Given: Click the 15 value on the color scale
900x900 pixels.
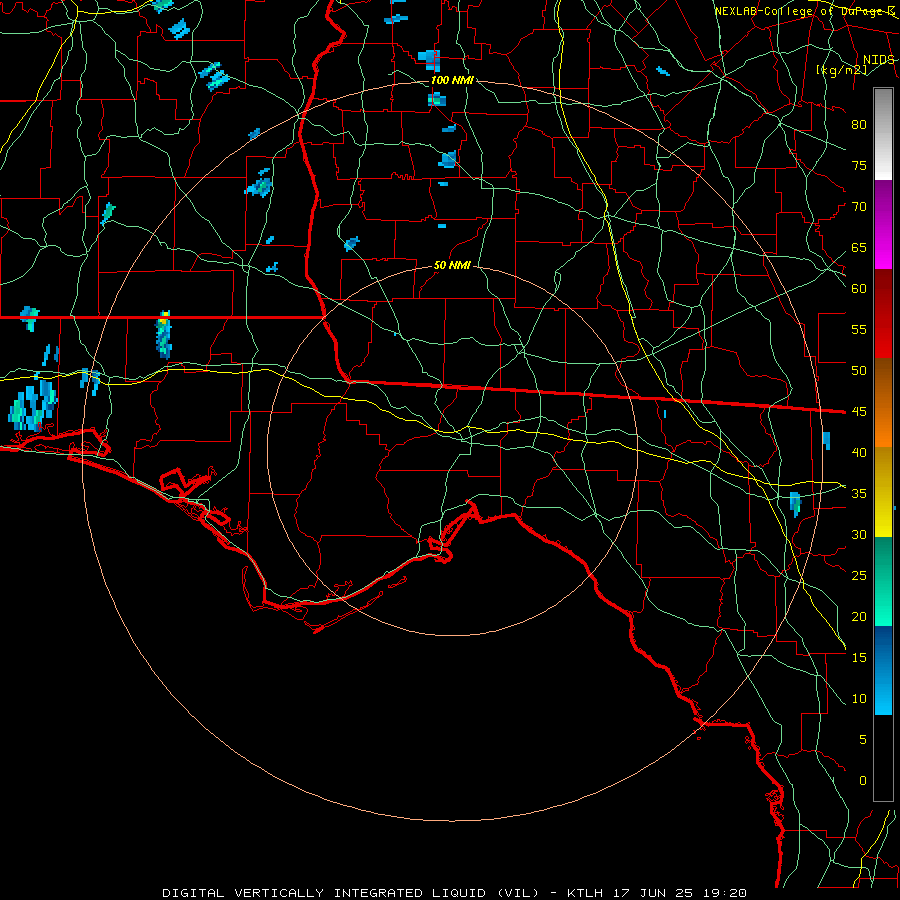Looking at the screenshot, I should click(x=859, y=657).
